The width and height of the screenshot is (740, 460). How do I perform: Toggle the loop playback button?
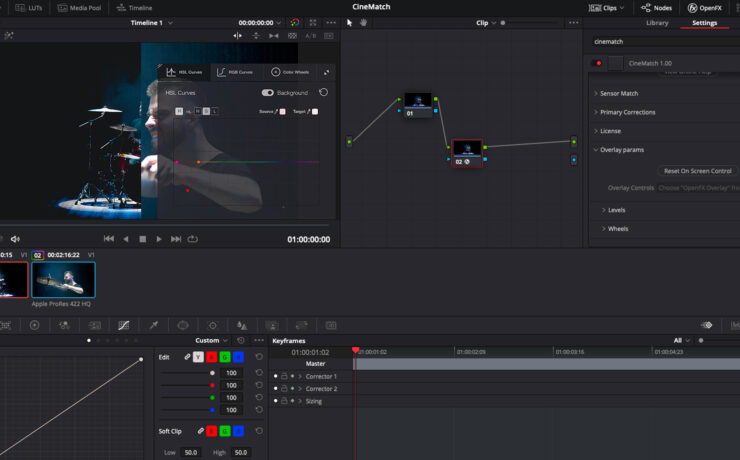[193, 239]
